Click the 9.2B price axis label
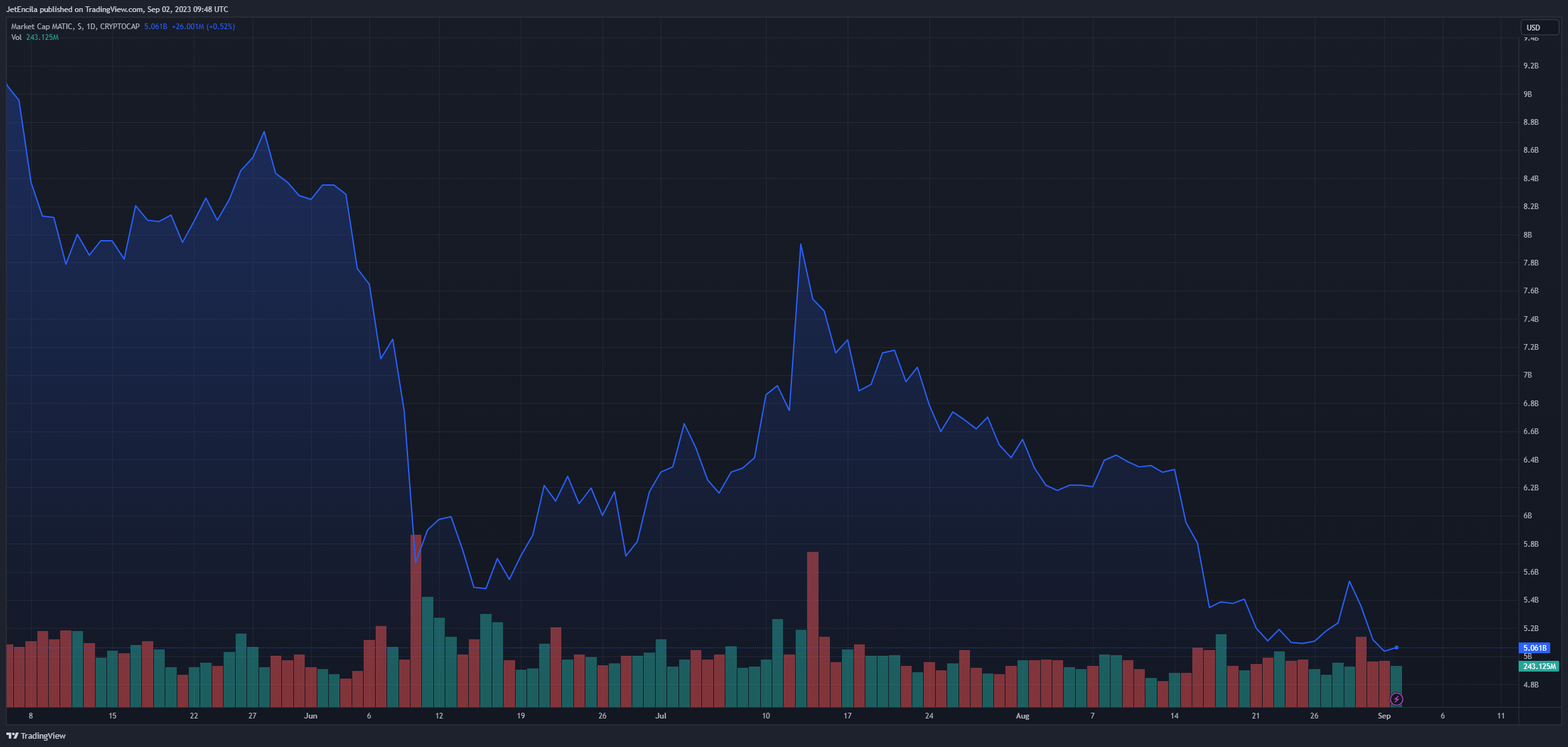 [1531, 66]
